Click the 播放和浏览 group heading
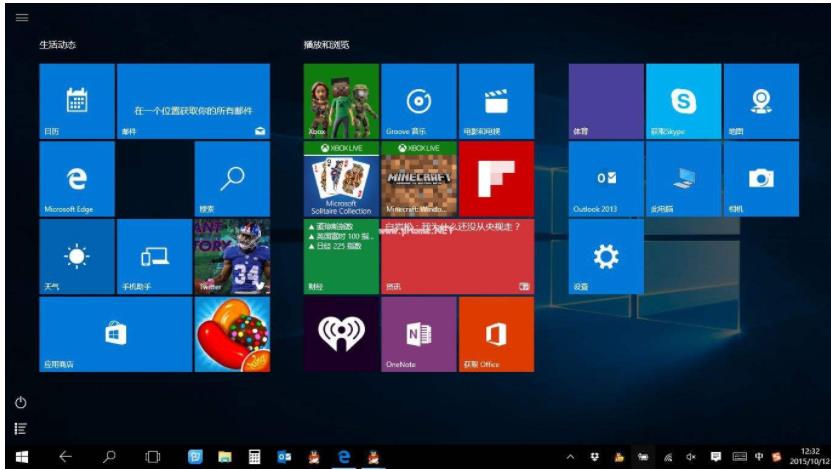Screen dimensions: 831x470 coord(326,45)
